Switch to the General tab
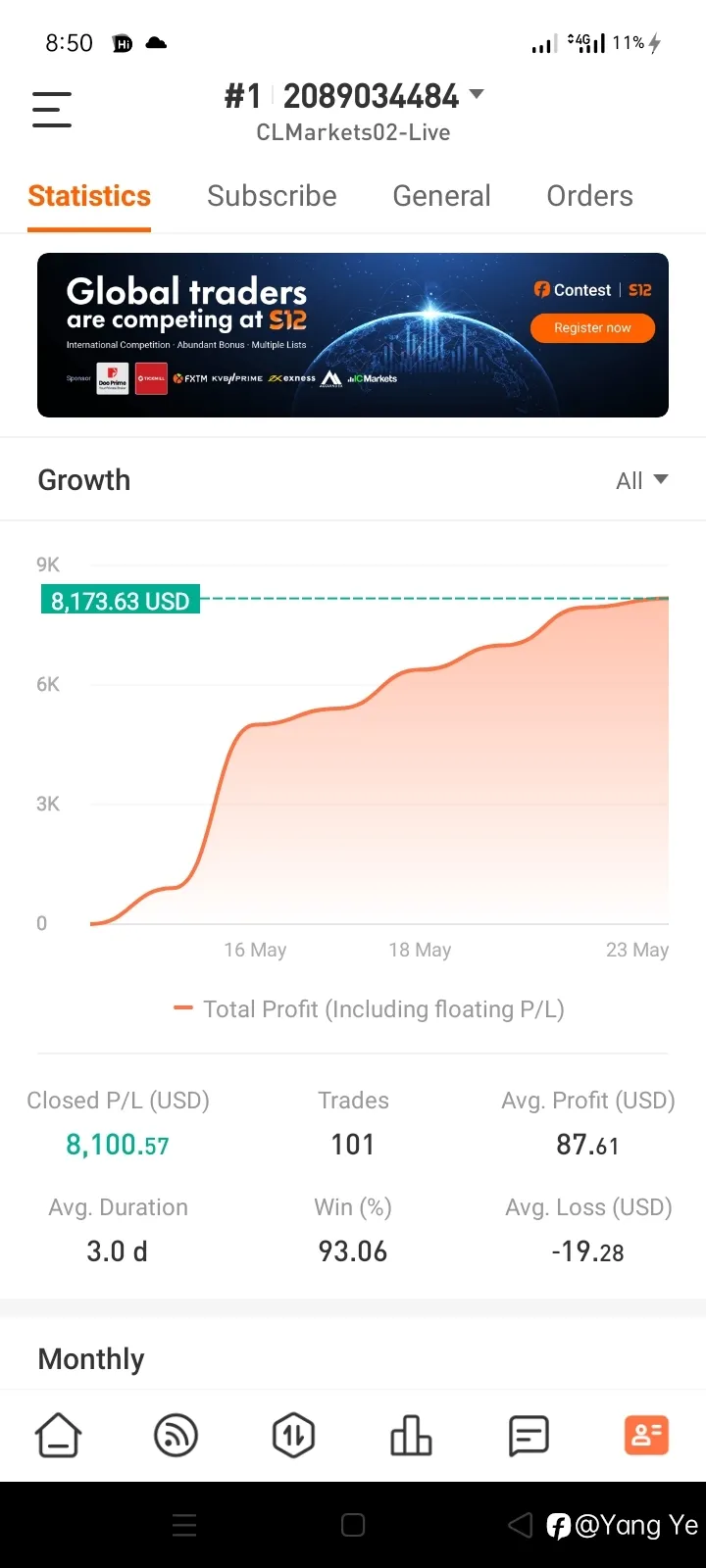 (441, 196)
